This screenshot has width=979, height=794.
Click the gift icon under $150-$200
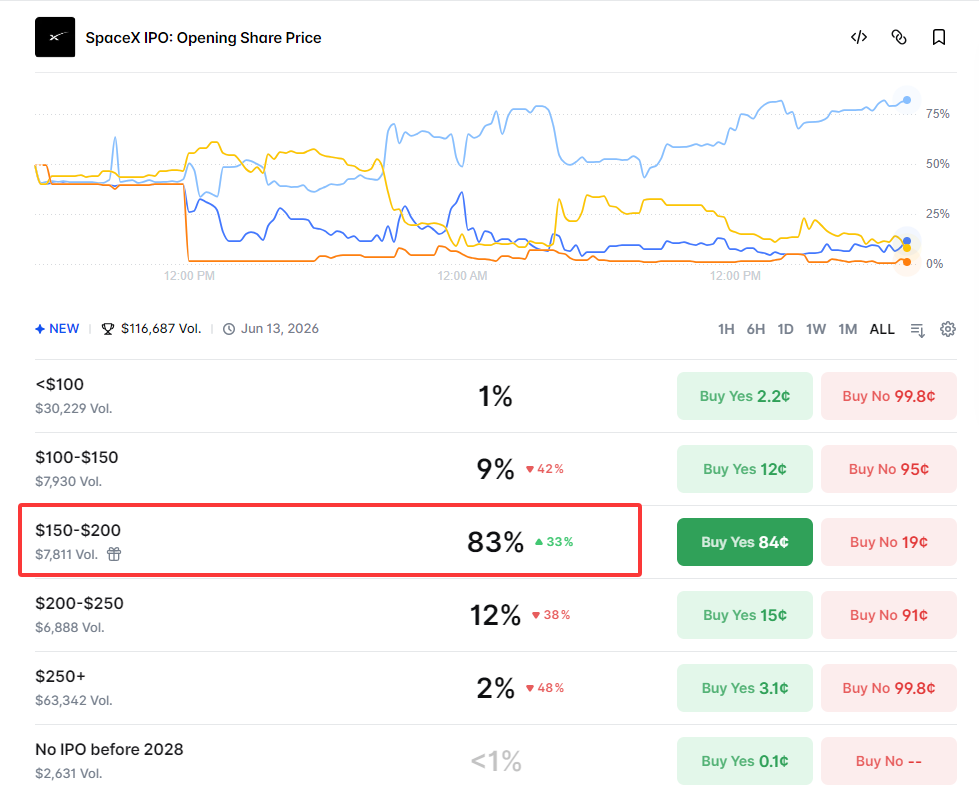[114, 554]
